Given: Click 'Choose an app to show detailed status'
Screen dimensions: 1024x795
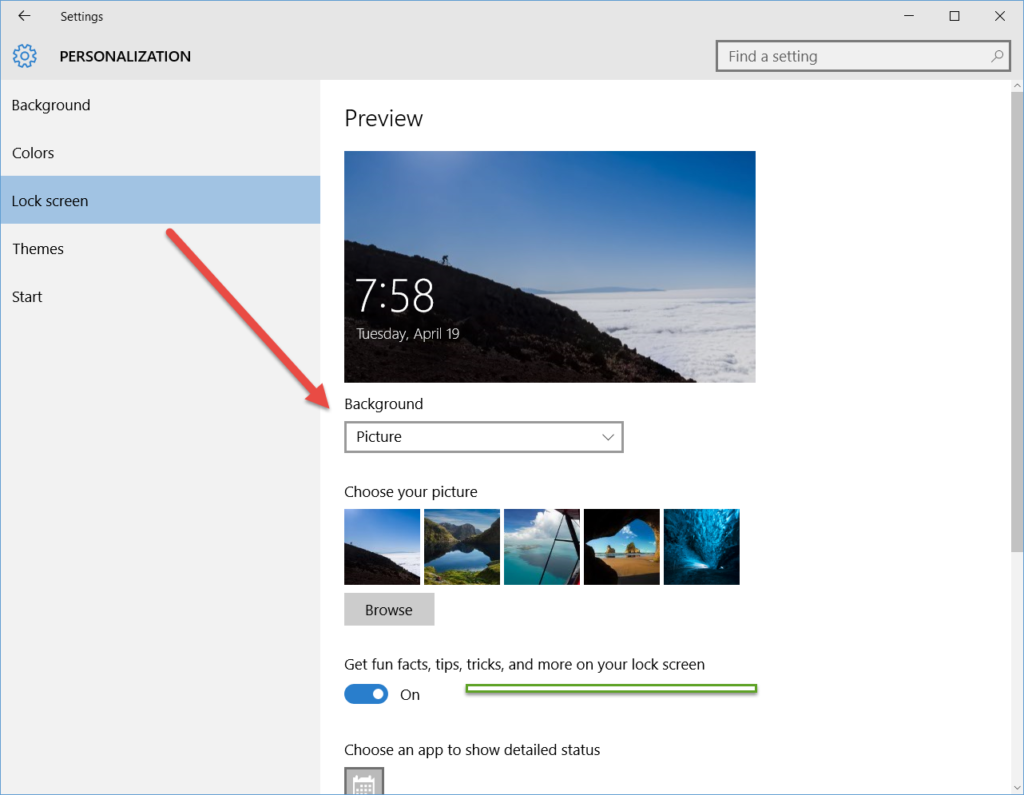Looking at the screenshot, I should (x=472, y=749).
